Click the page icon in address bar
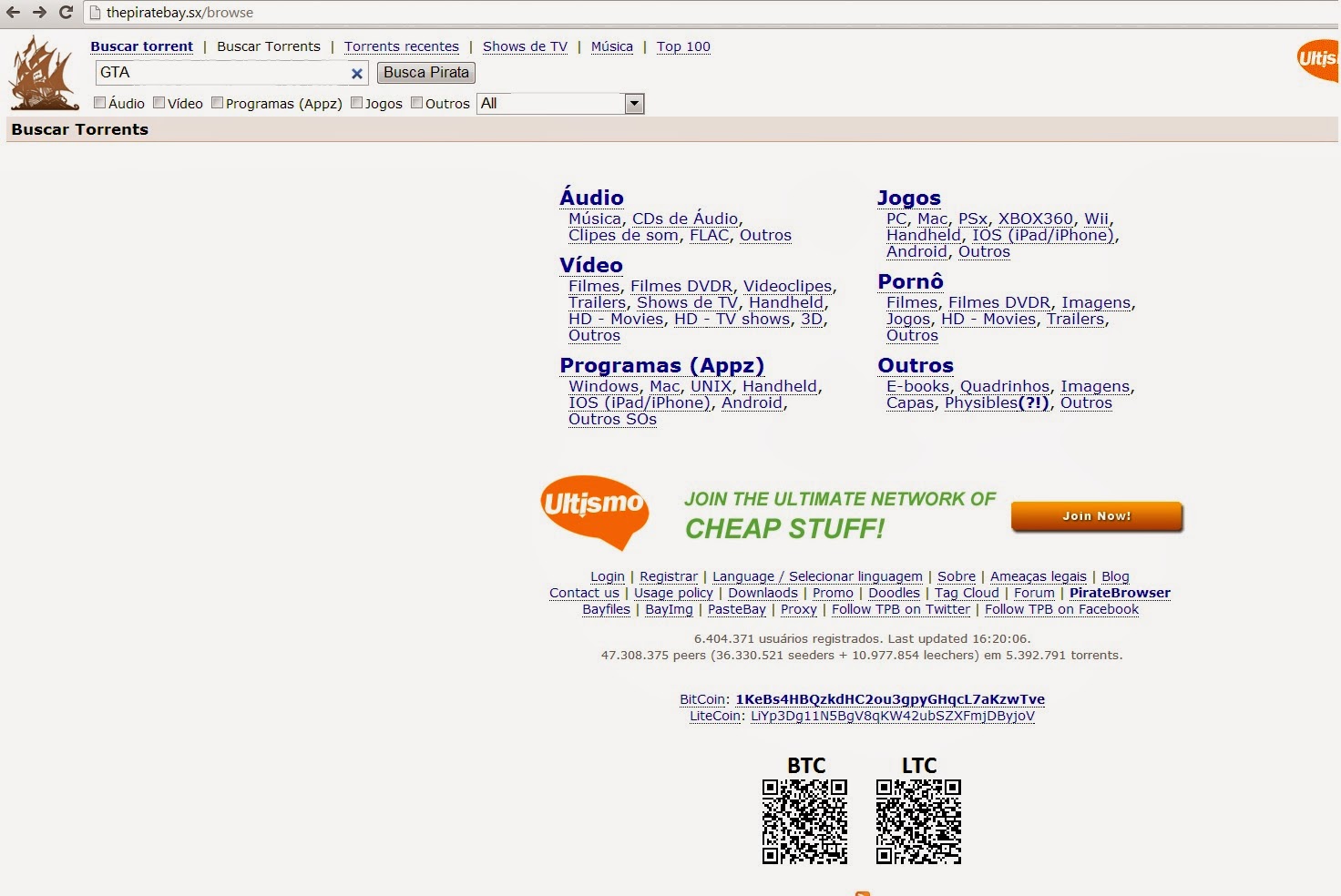Image resolution: width=1341 pixels, height=896 pixels. pyautogui.click(x=95, y=13)
